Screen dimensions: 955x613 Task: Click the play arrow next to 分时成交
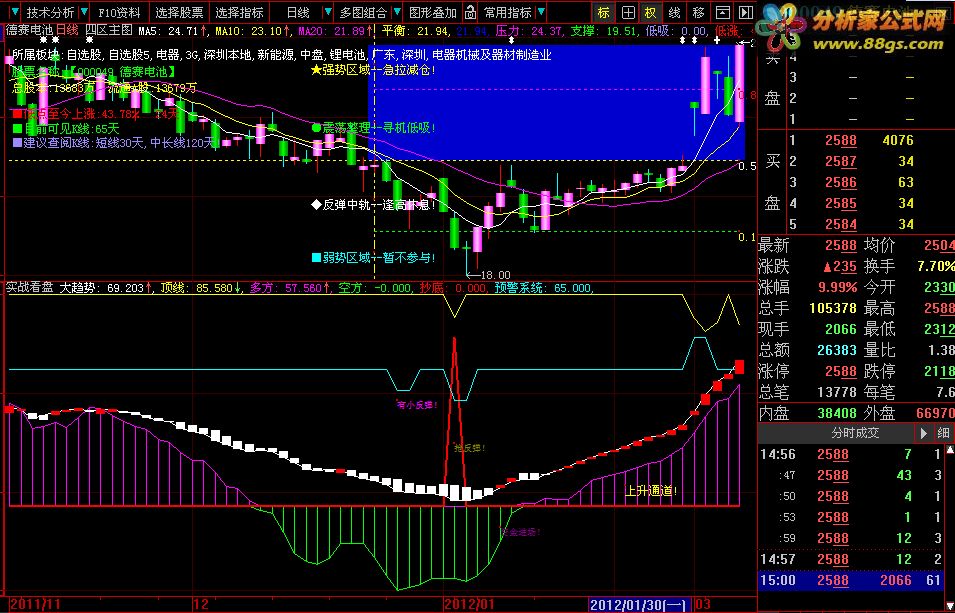[x=924, y=433]
